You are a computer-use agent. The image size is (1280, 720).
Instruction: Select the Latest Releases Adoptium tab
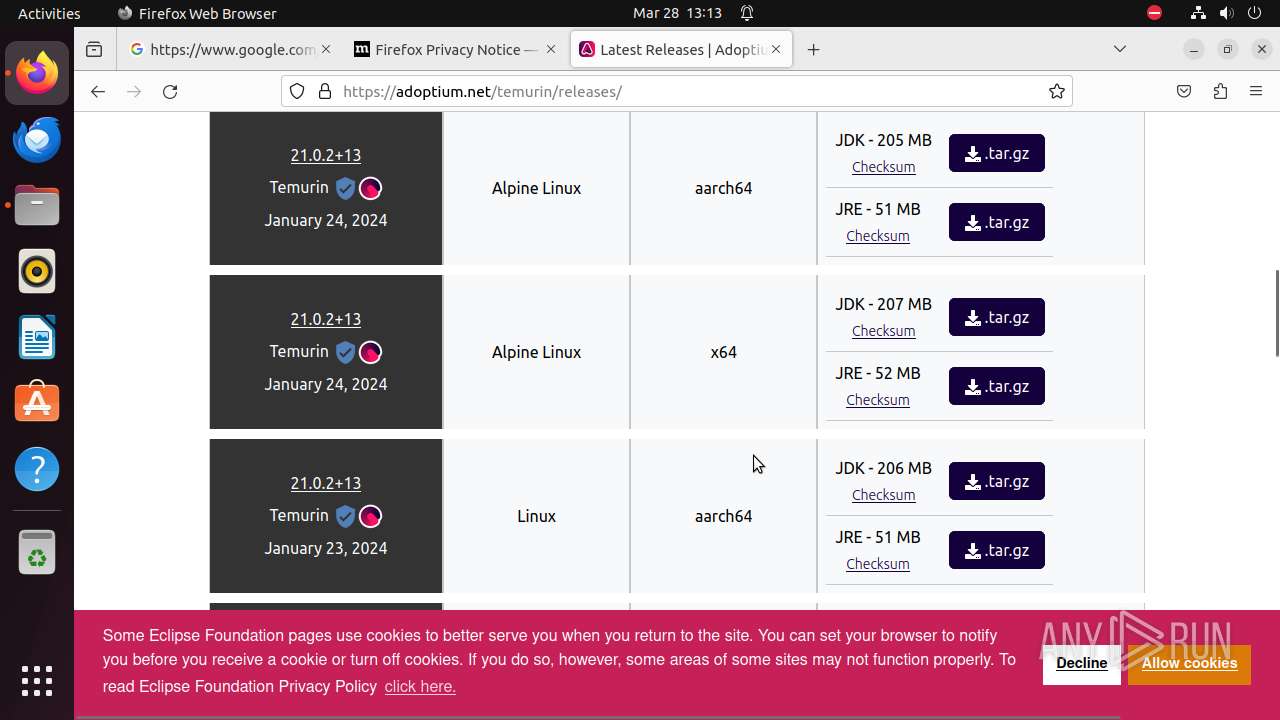[x=682, y=49]
